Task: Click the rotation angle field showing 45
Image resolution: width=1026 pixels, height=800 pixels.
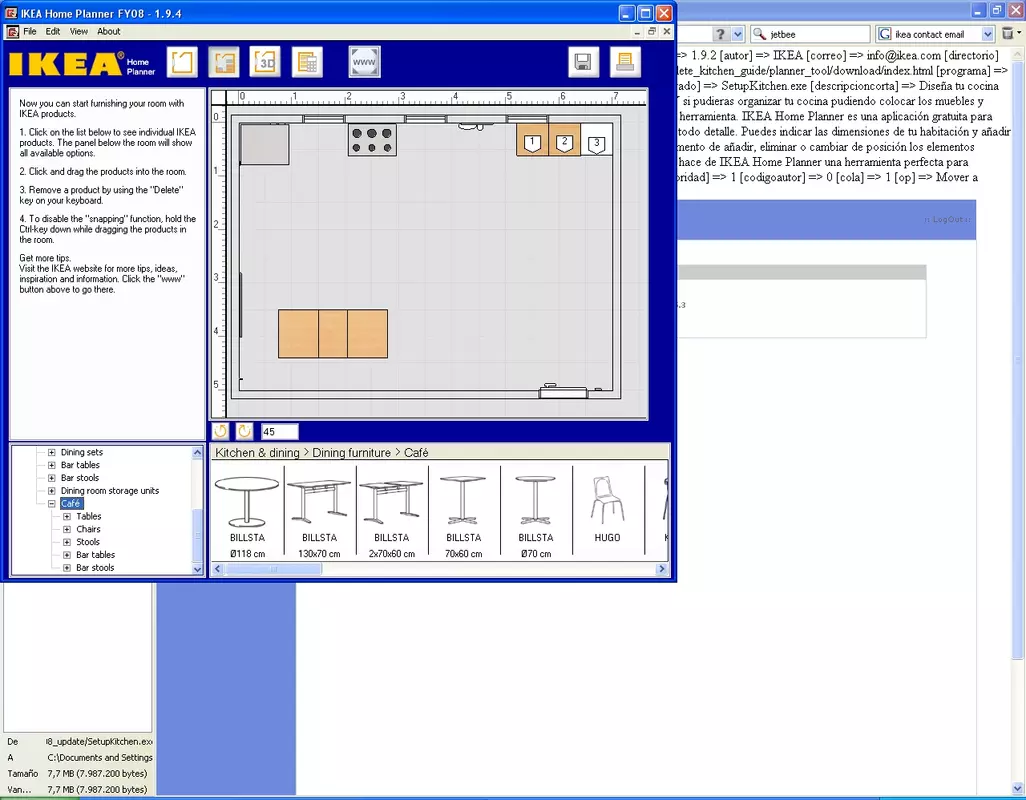Action: tap(279, 432)
